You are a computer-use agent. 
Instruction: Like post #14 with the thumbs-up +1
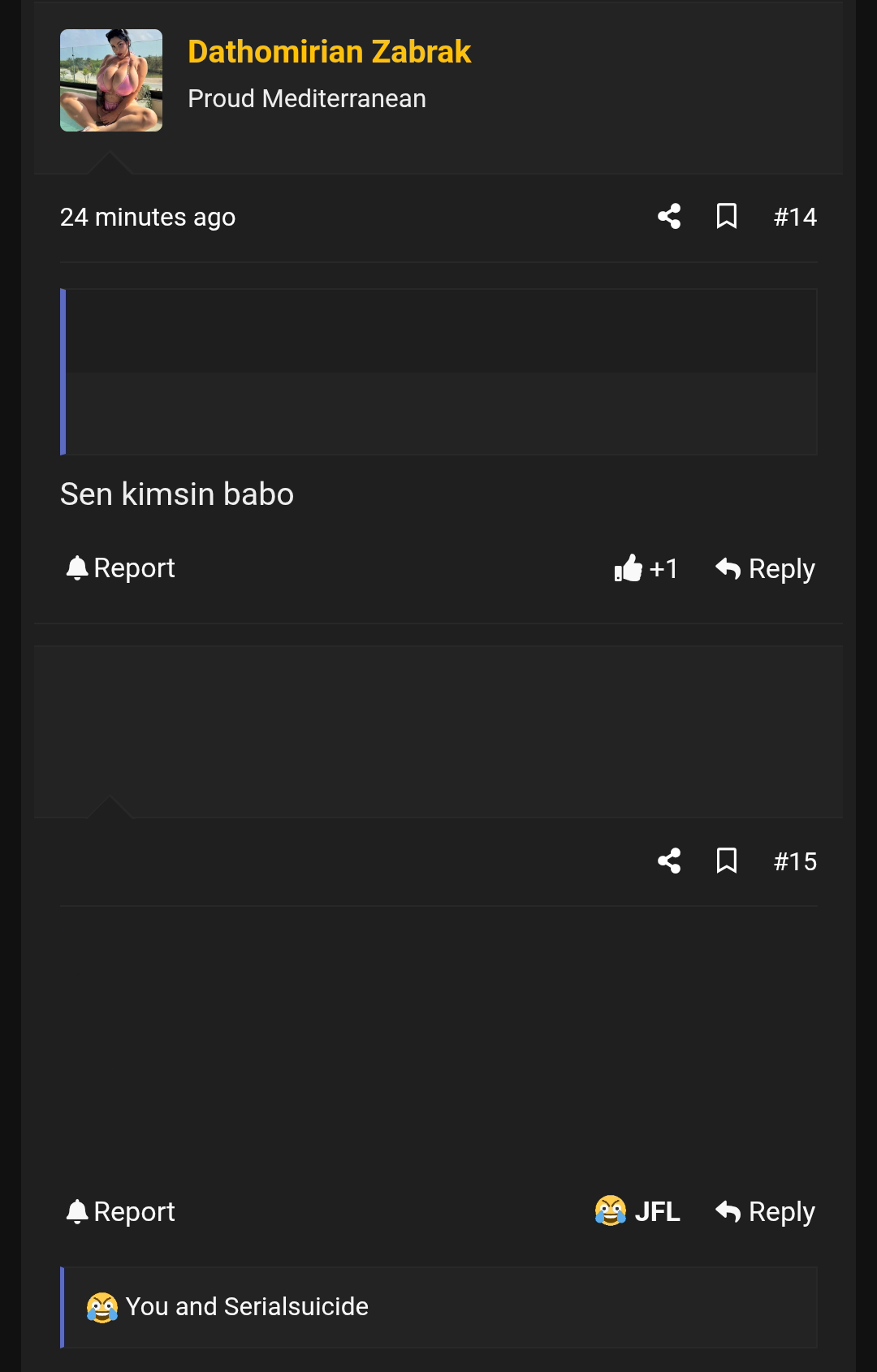(646, 568)
